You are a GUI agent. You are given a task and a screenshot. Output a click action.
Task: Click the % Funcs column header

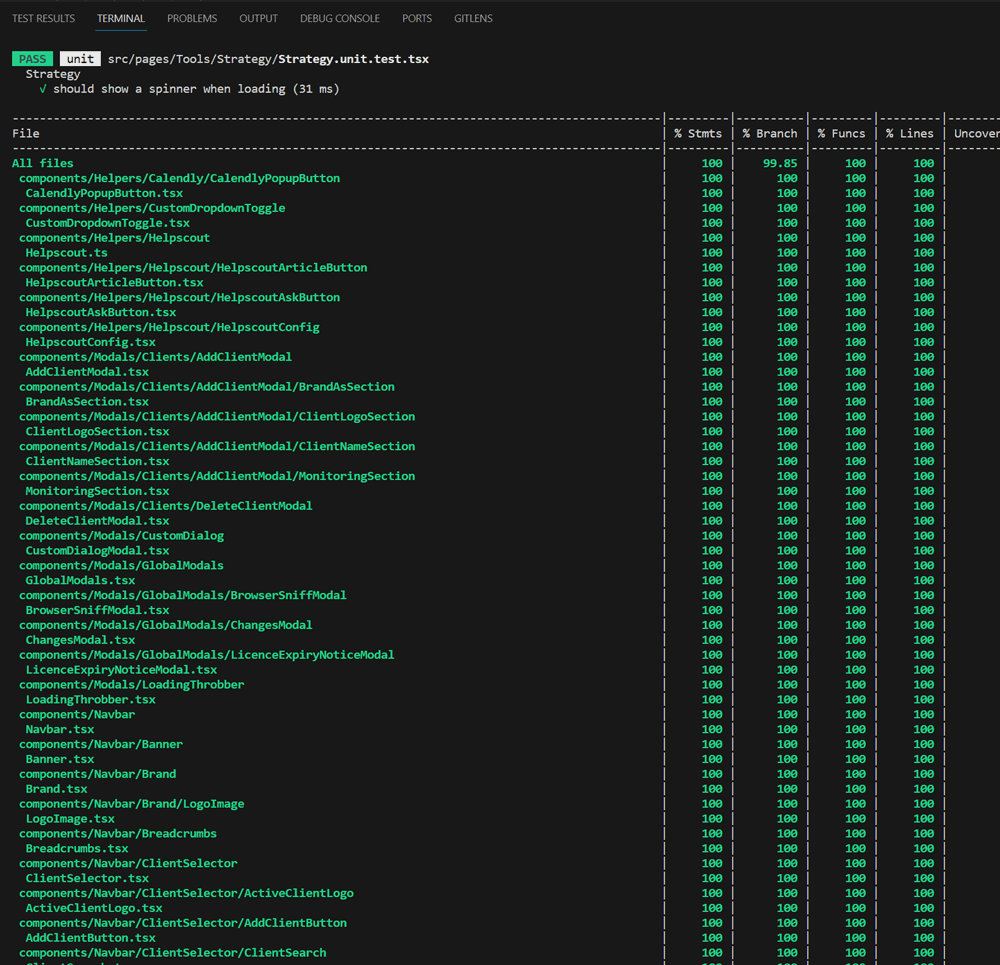coord(842,133)
